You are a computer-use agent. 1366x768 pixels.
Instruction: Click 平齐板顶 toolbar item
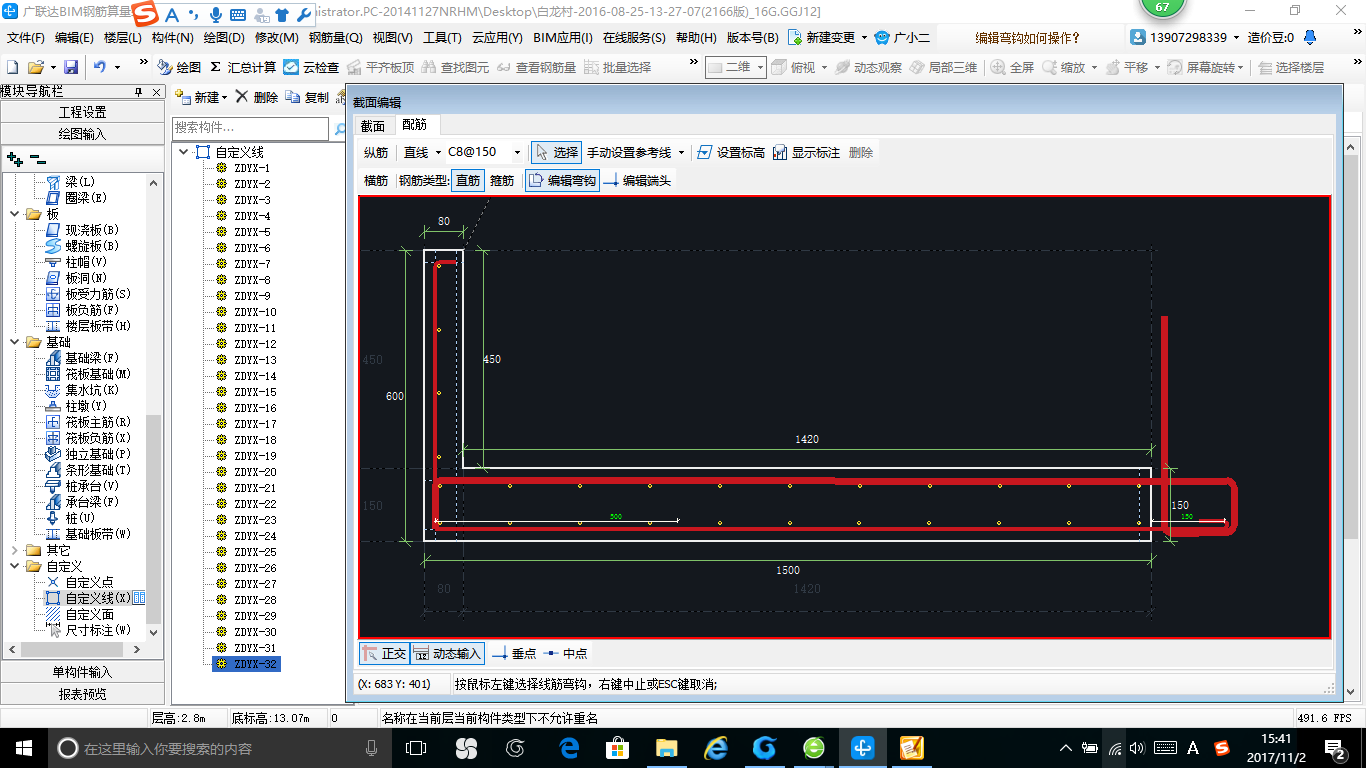pyautogui.click(x=381, y=67)
